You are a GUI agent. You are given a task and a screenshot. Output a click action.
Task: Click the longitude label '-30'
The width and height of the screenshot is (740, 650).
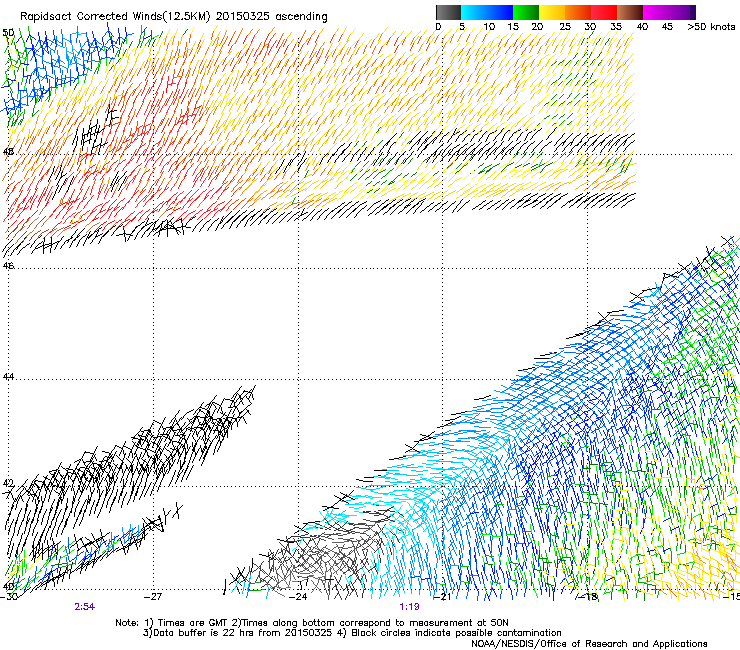point(9,597)
